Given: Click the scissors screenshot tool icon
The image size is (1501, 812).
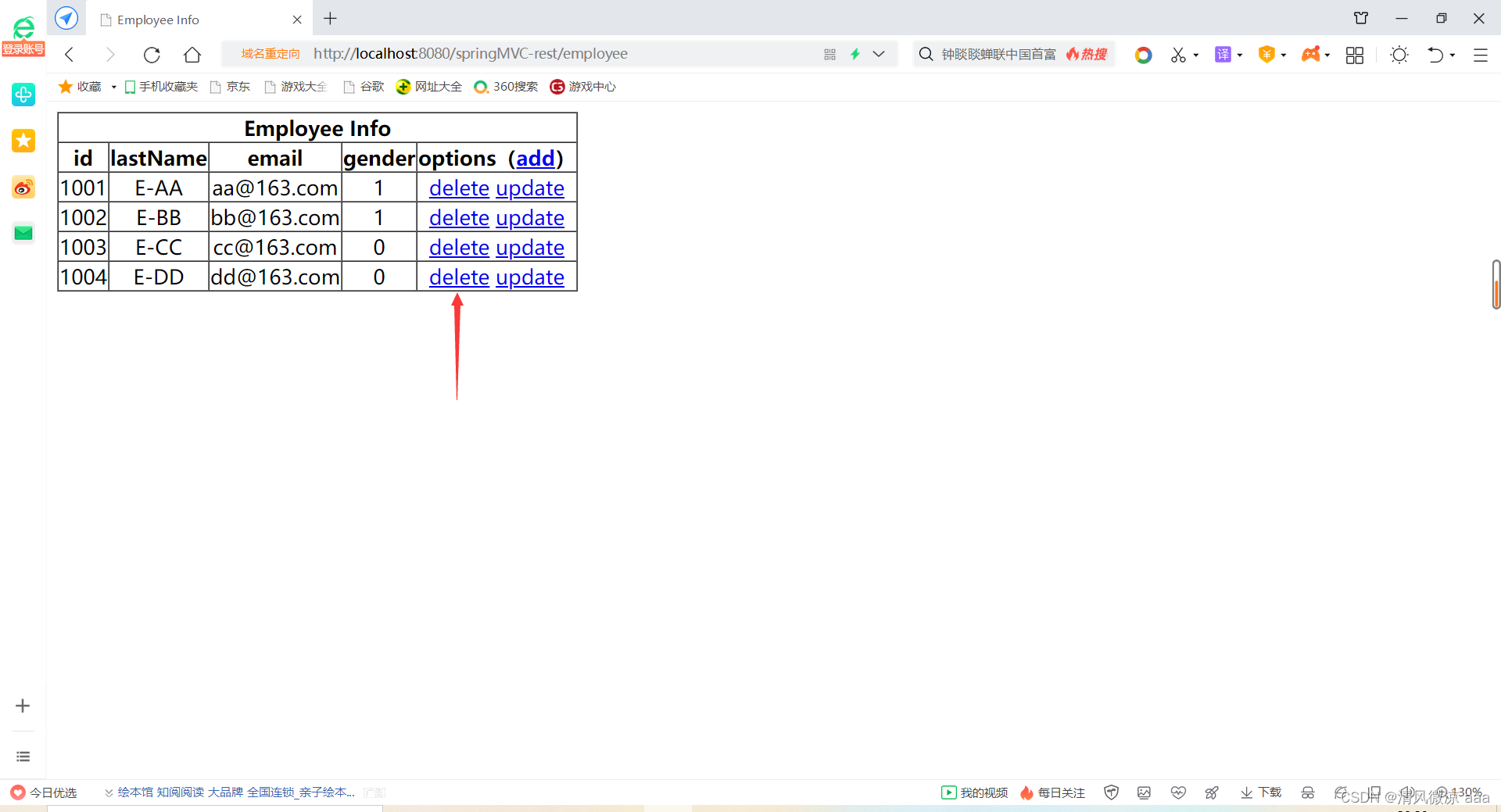Looking at the screenshot, I should point(1178,55).
